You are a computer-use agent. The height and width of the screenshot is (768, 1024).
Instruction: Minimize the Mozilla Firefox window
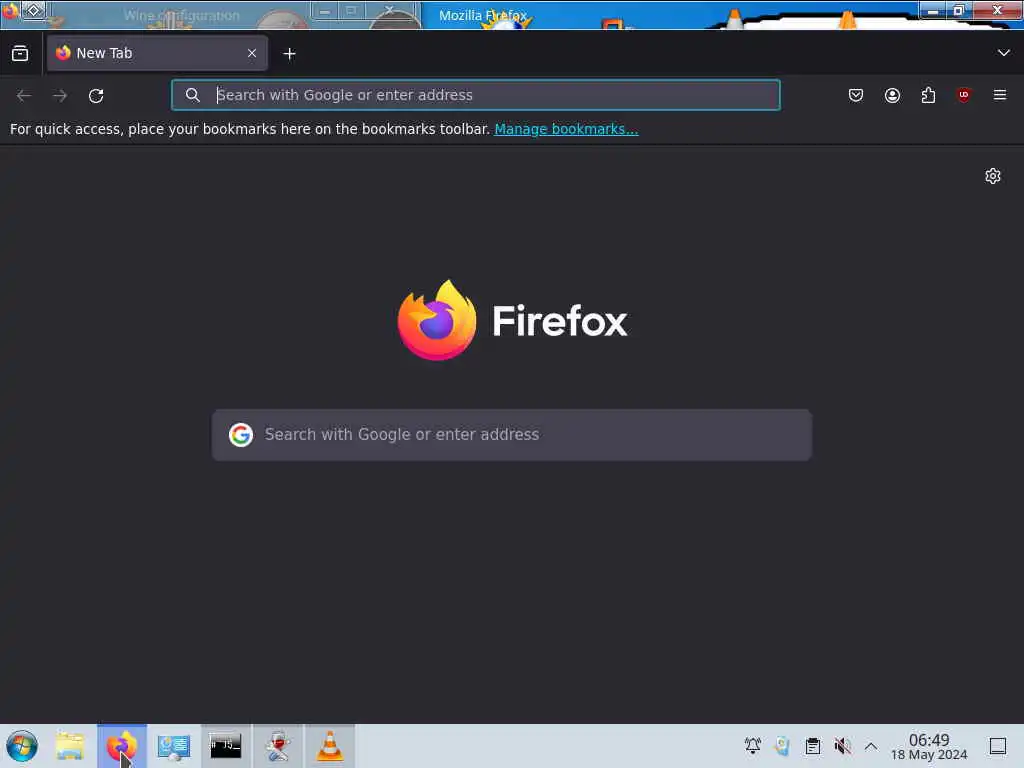[933, 10]
